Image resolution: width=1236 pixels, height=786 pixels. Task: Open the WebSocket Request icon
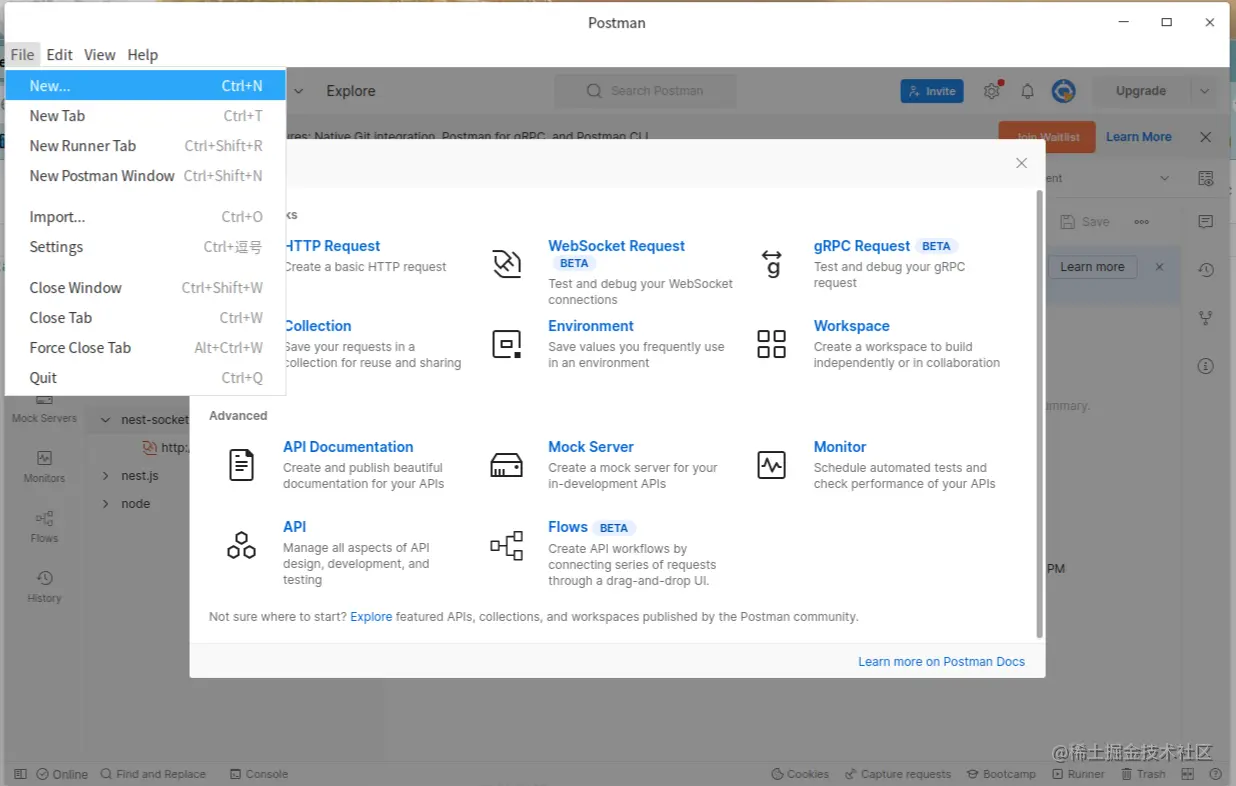click(x=507, y=264)
